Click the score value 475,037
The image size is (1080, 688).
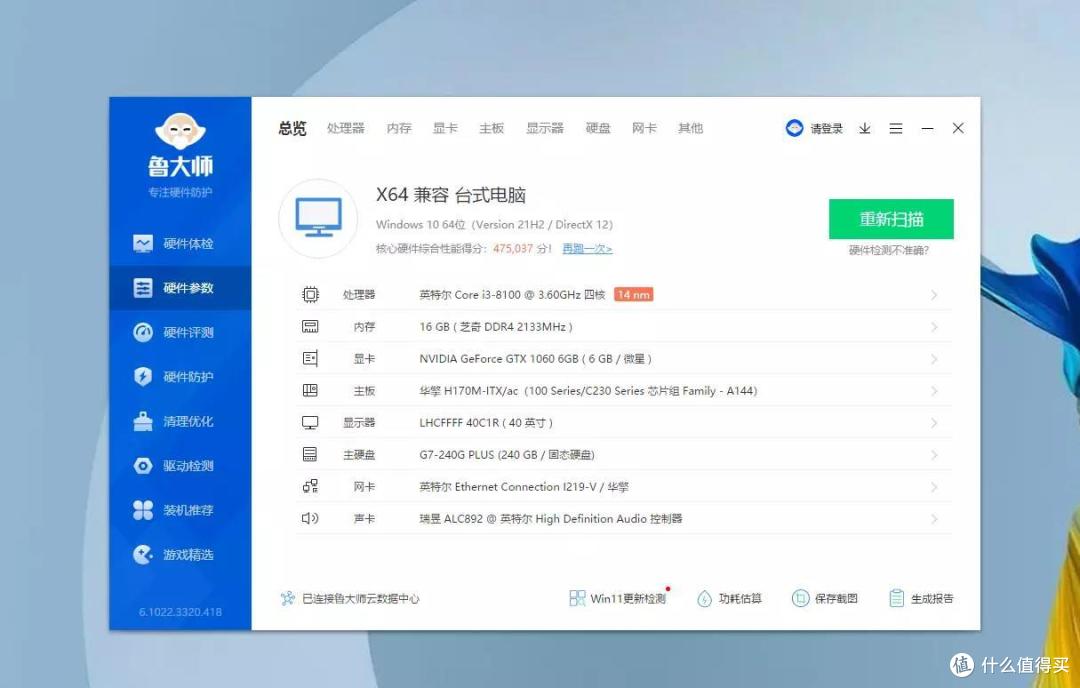(x=513, y=249)
